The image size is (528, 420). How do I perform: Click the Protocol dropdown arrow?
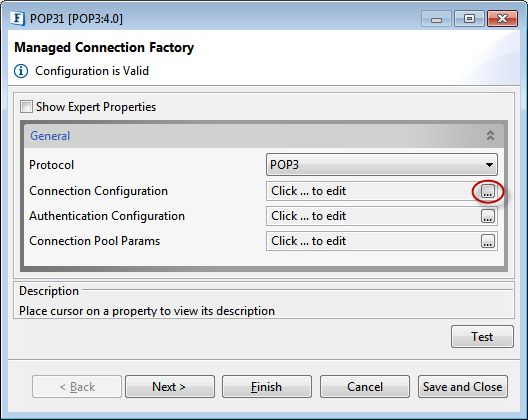pyautogui.click(x=489, y=165)
